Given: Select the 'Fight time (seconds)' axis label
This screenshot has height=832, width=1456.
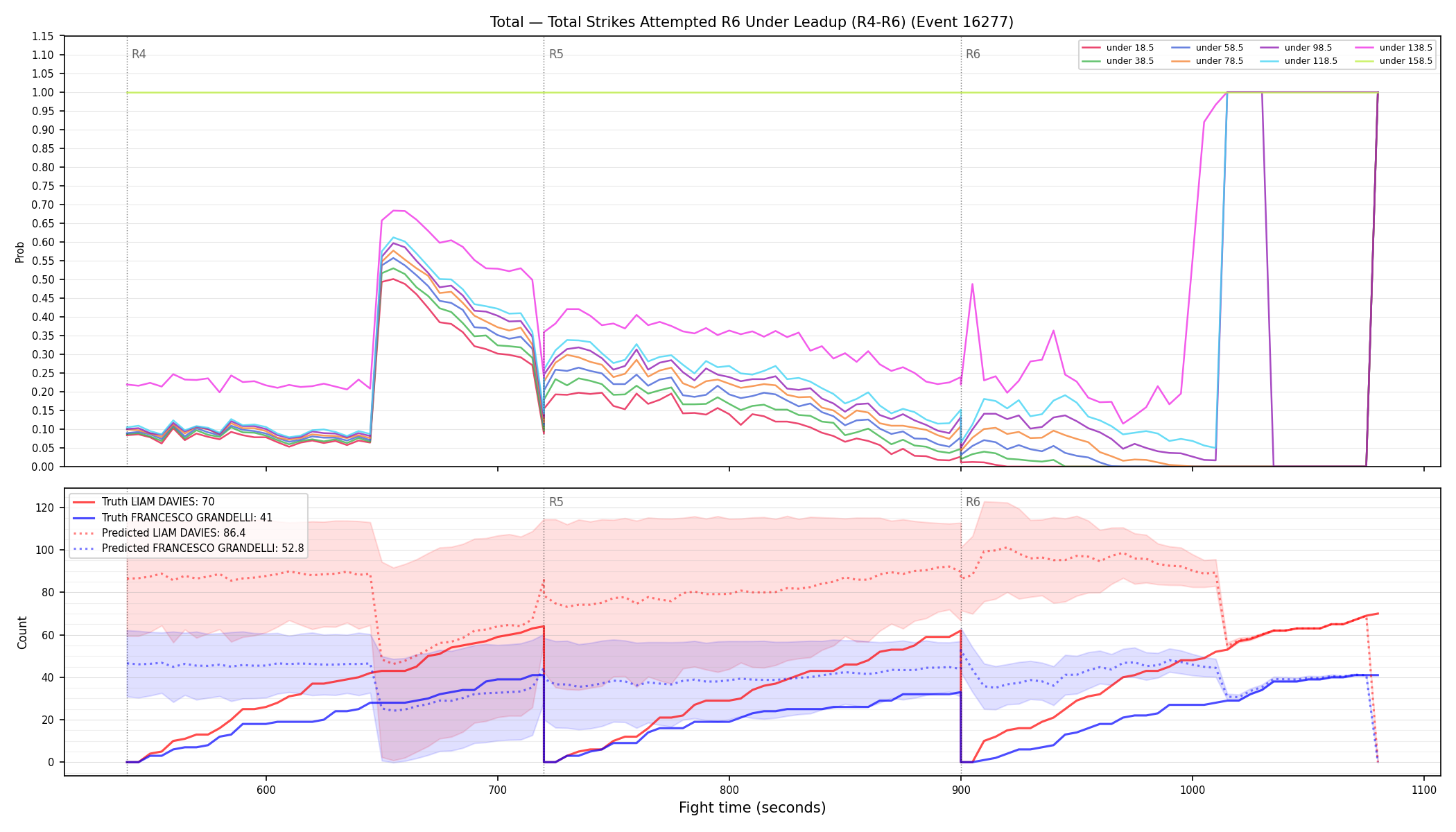Looking at the screenshot, I should pyautogui.click(x=752, y=808).
